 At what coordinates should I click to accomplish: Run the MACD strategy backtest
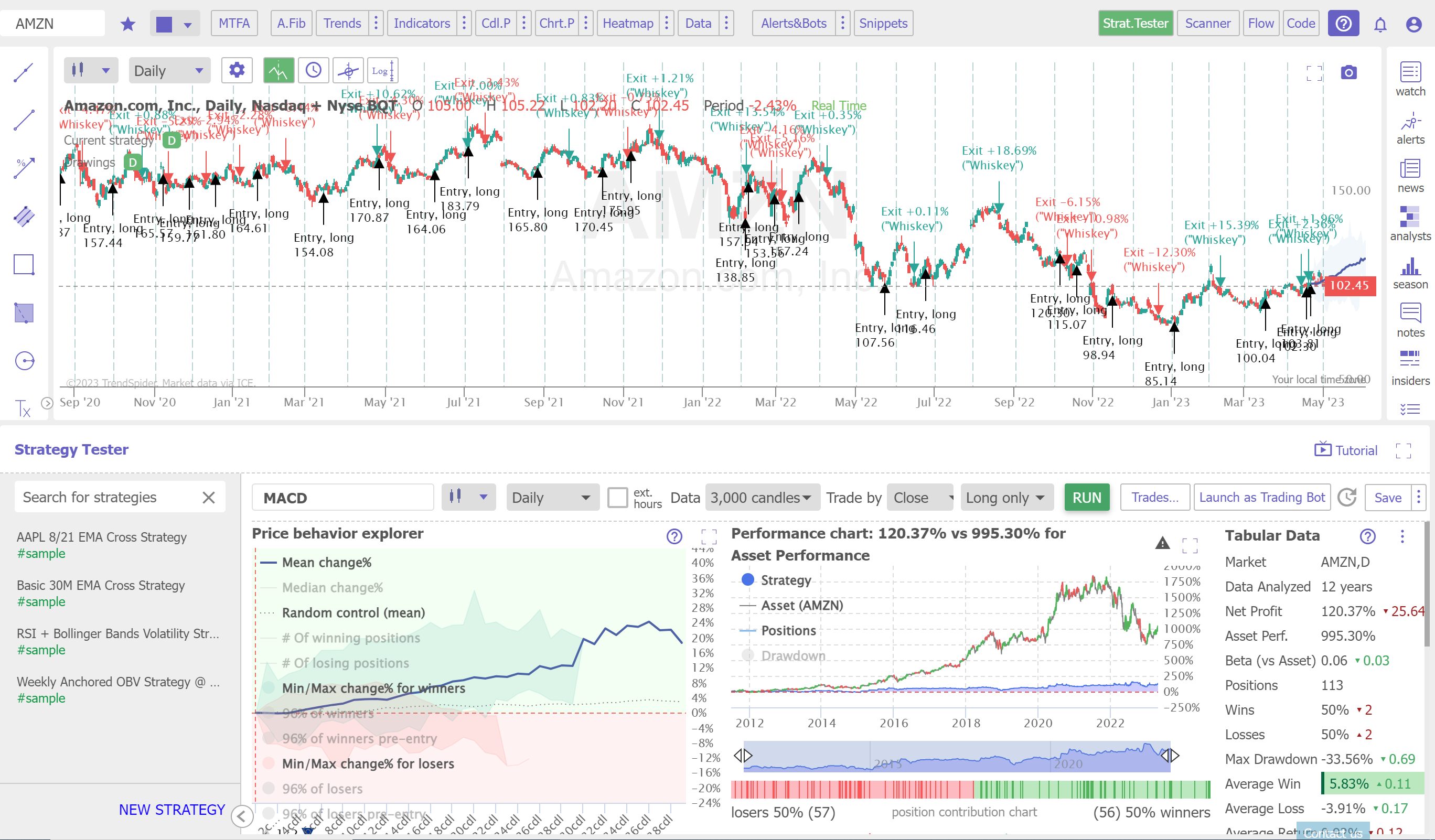tap(1087, 497)
